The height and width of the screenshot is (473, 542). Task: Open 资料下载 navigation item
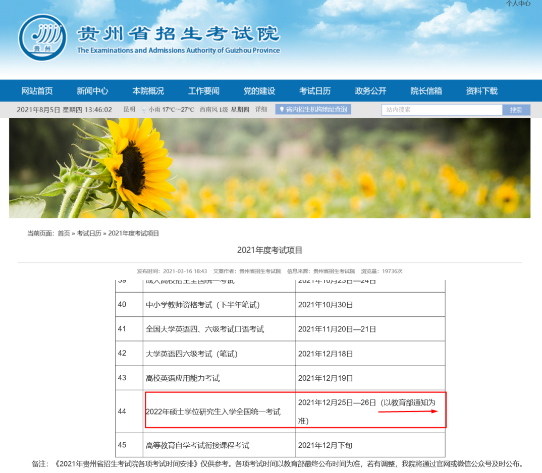point(482,91)
